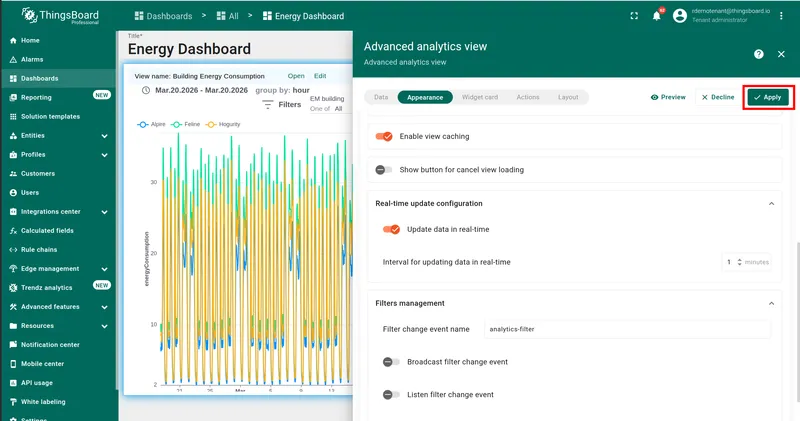Open the Layout tab
This screenshot has height=421, width=800.
568,97
